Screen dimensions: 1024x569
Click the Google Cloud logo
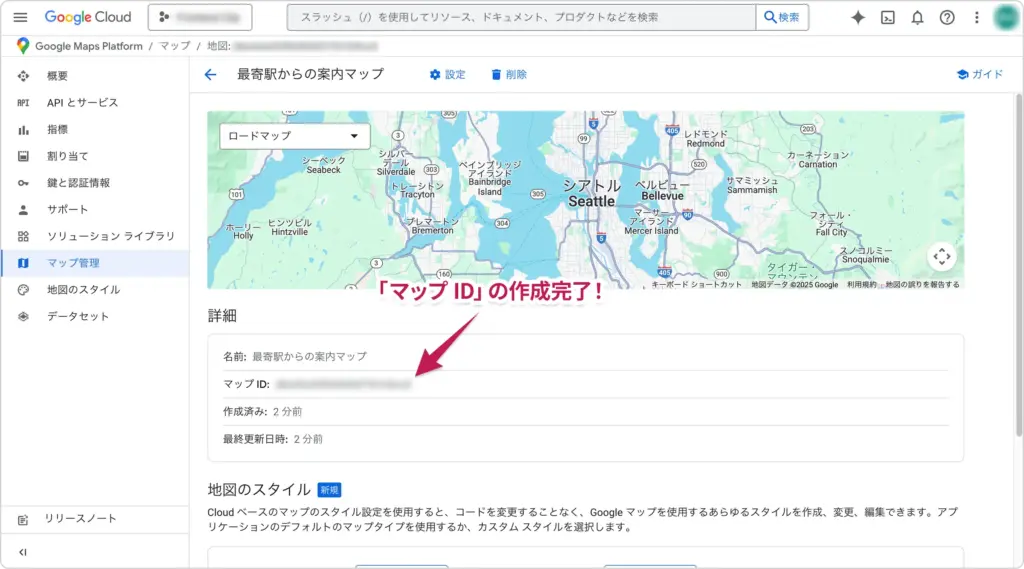tap(88, 17)
